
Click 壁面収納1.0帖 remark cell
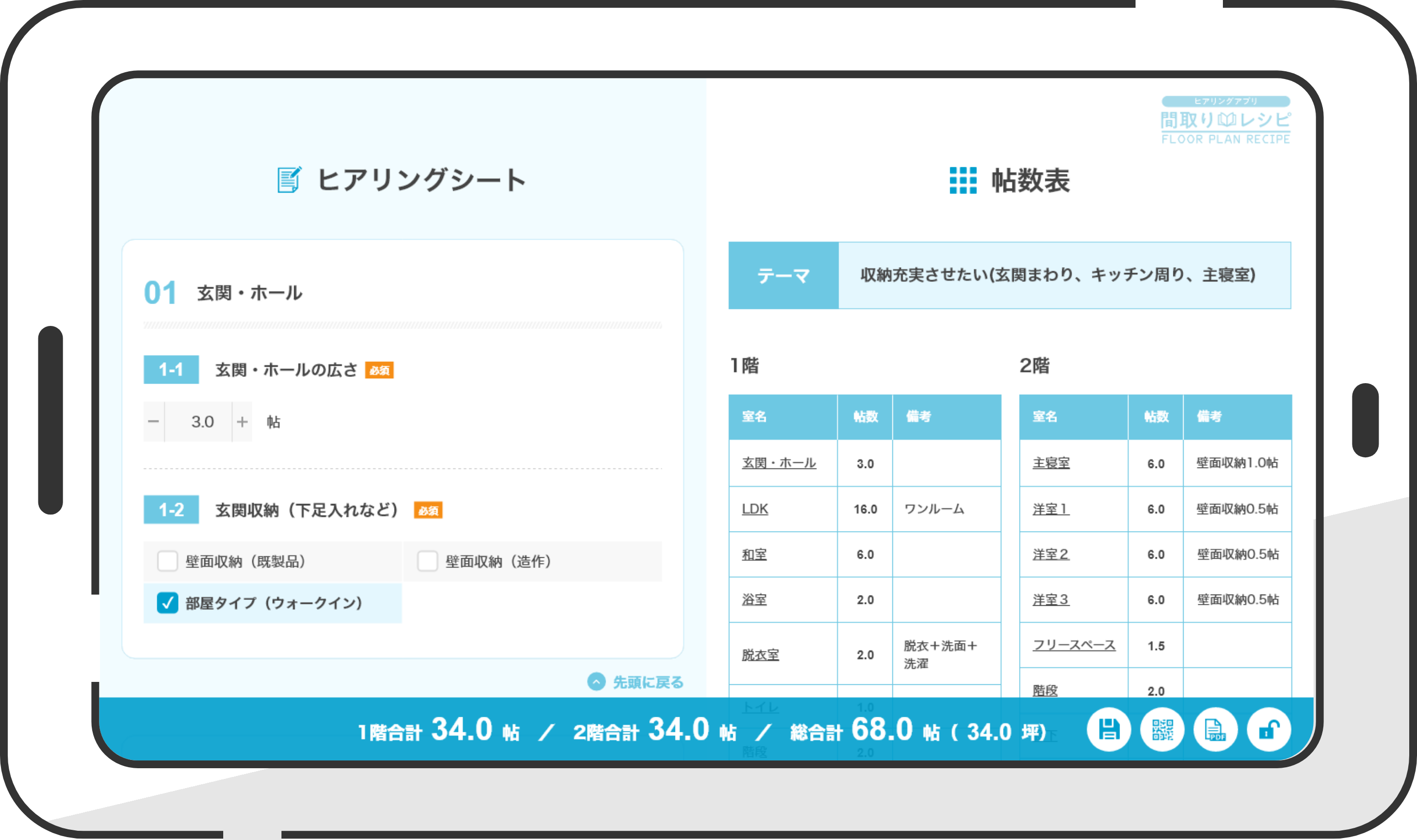(x=1237, y=463)
